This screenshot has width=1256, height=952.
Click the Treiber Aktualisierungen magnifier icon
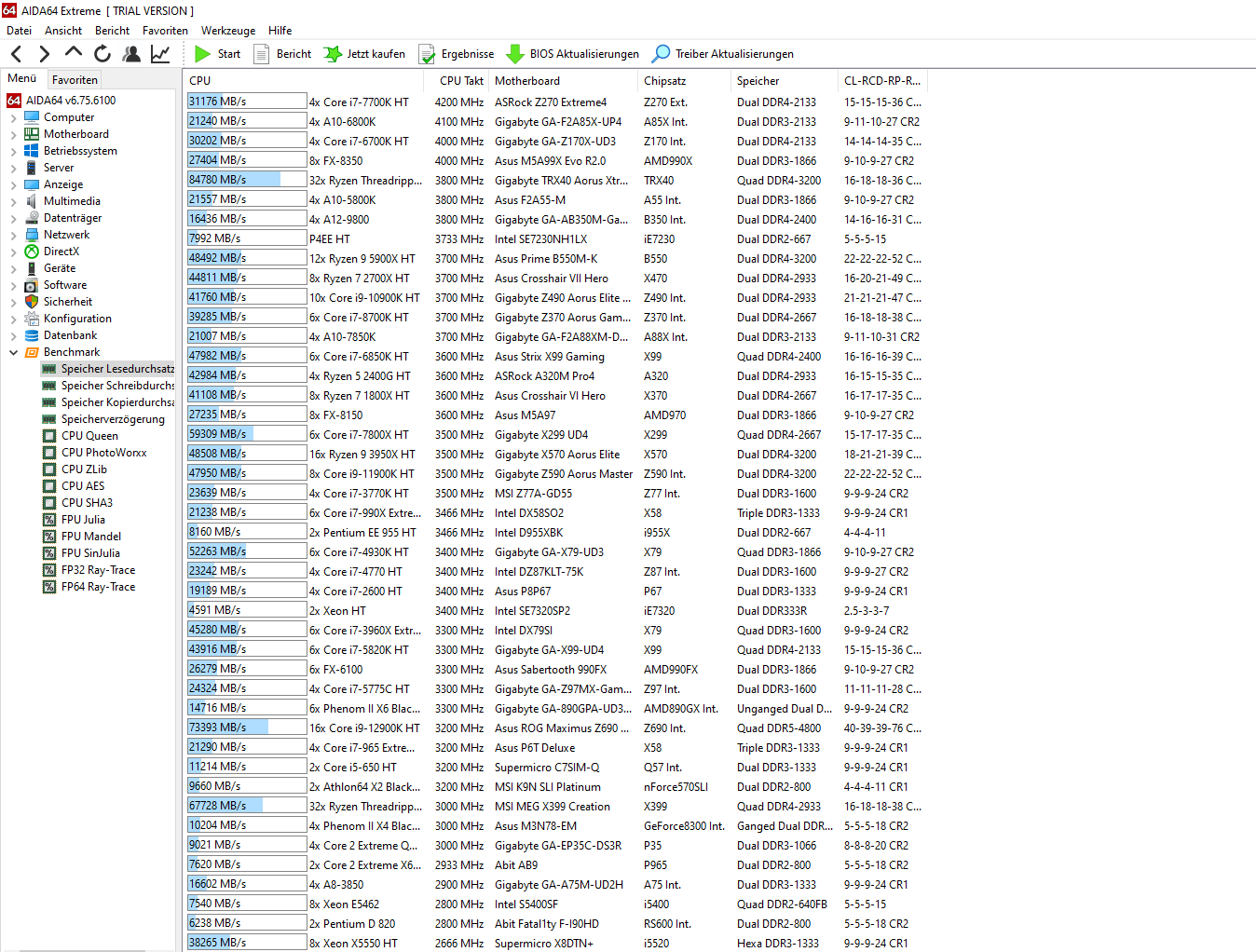(661, 54)
